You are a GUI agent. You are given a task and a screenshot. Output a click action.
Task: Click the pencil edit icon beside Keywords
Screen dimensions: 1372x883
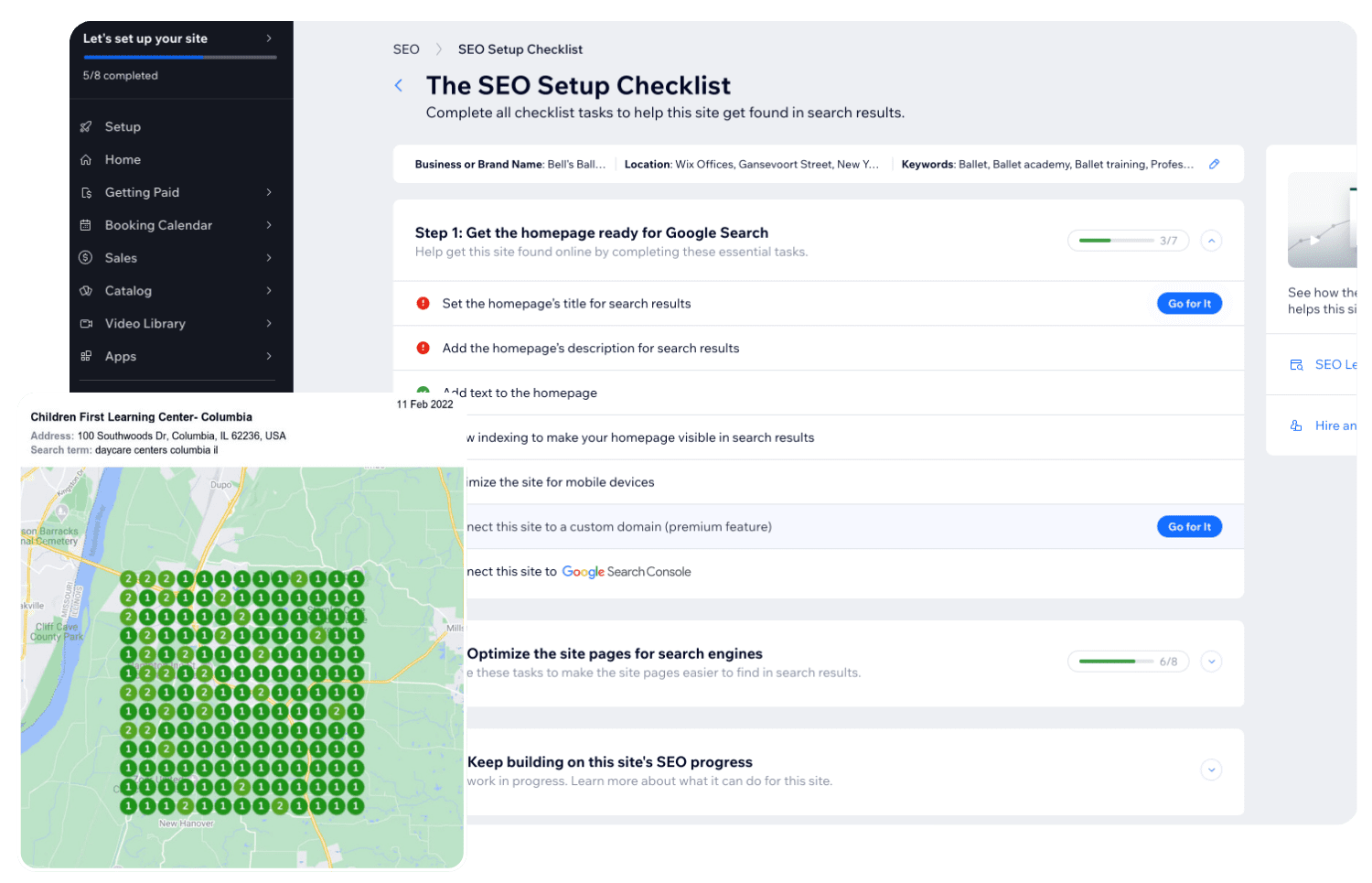(x=1214, y=165)
